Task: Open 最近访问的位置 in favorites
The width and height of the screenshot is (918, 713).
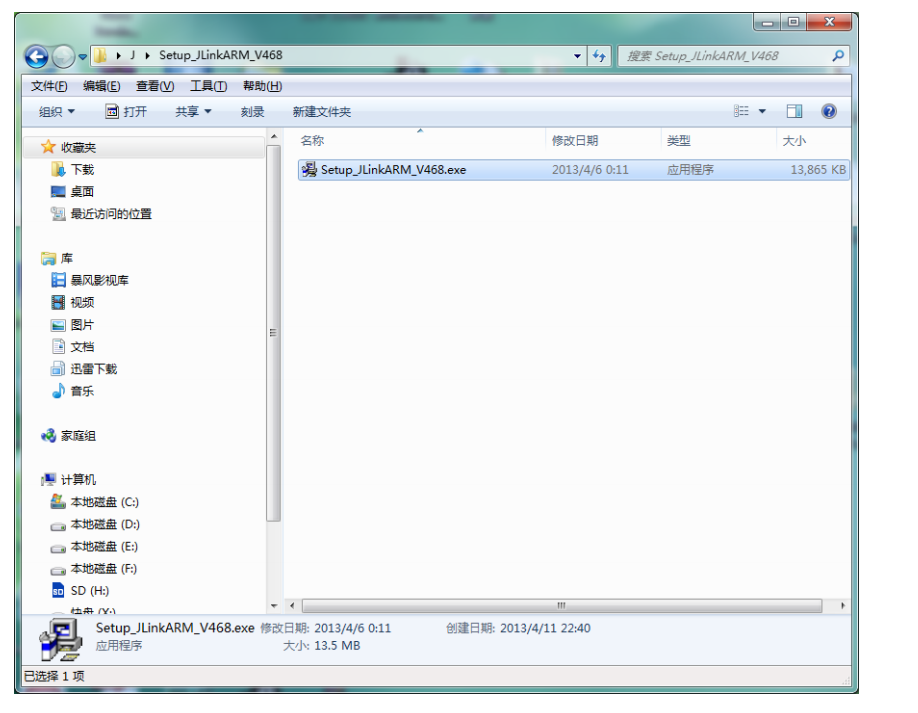Action: pyautogui.click(x=111, y=214)
